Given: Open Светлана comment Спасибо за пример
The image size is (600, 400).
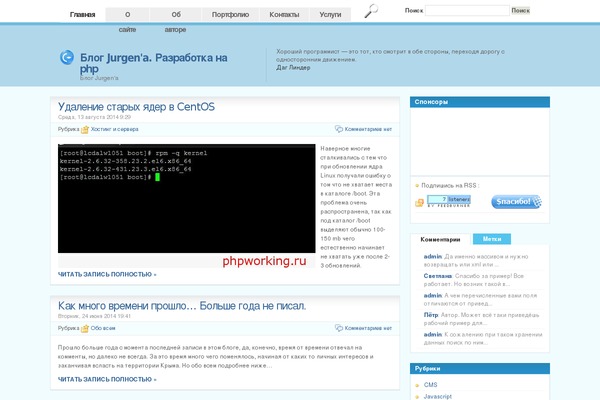Looking at the screenshot, I should point(474,280).
